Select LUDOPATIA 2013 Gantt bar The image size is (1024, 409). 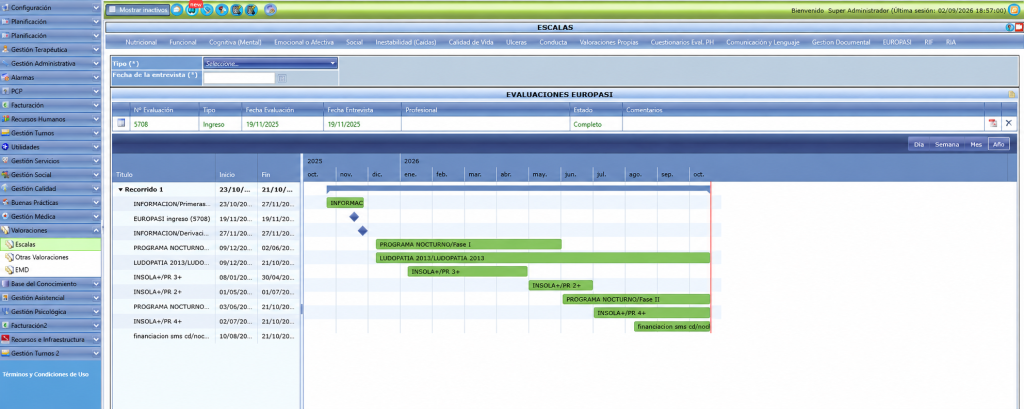543,258
